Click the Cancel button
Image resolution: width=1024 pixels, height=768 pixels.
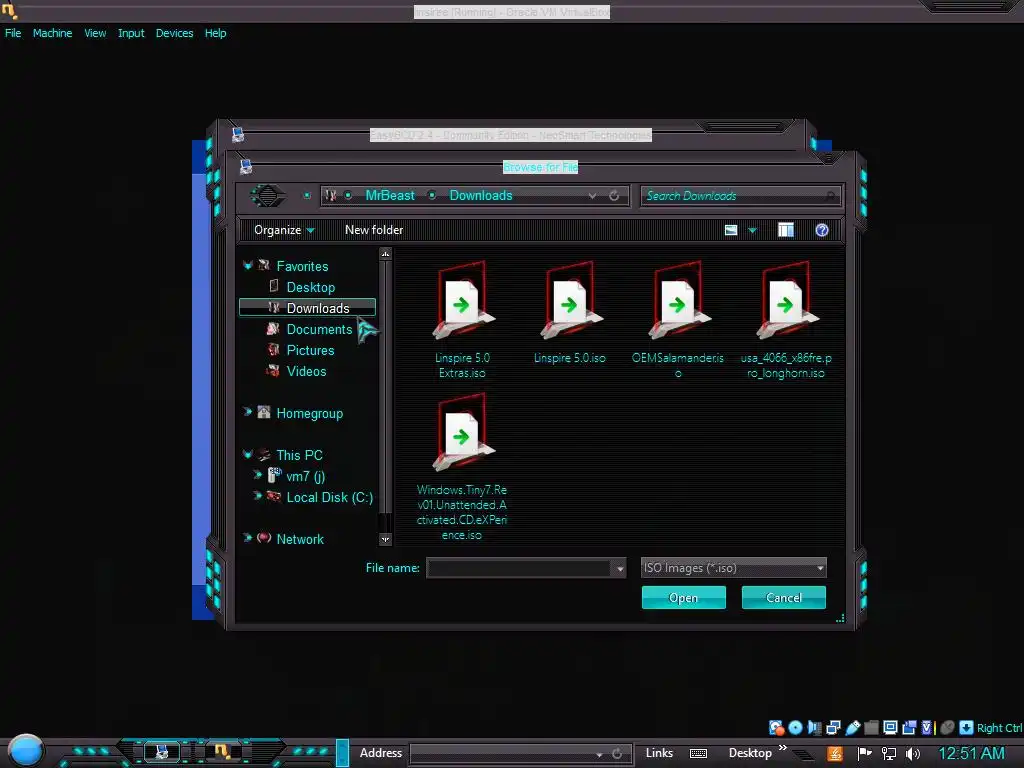[784, 598]
